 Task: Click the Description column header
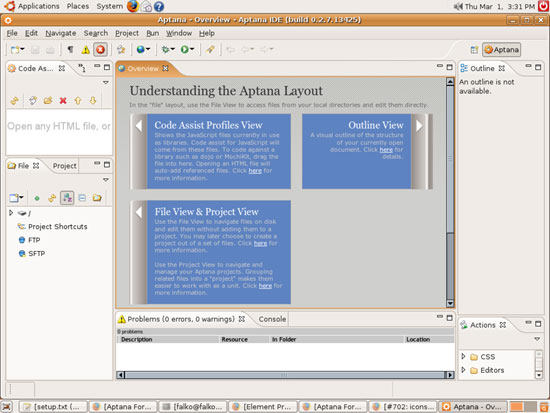[x=167, y=339]
